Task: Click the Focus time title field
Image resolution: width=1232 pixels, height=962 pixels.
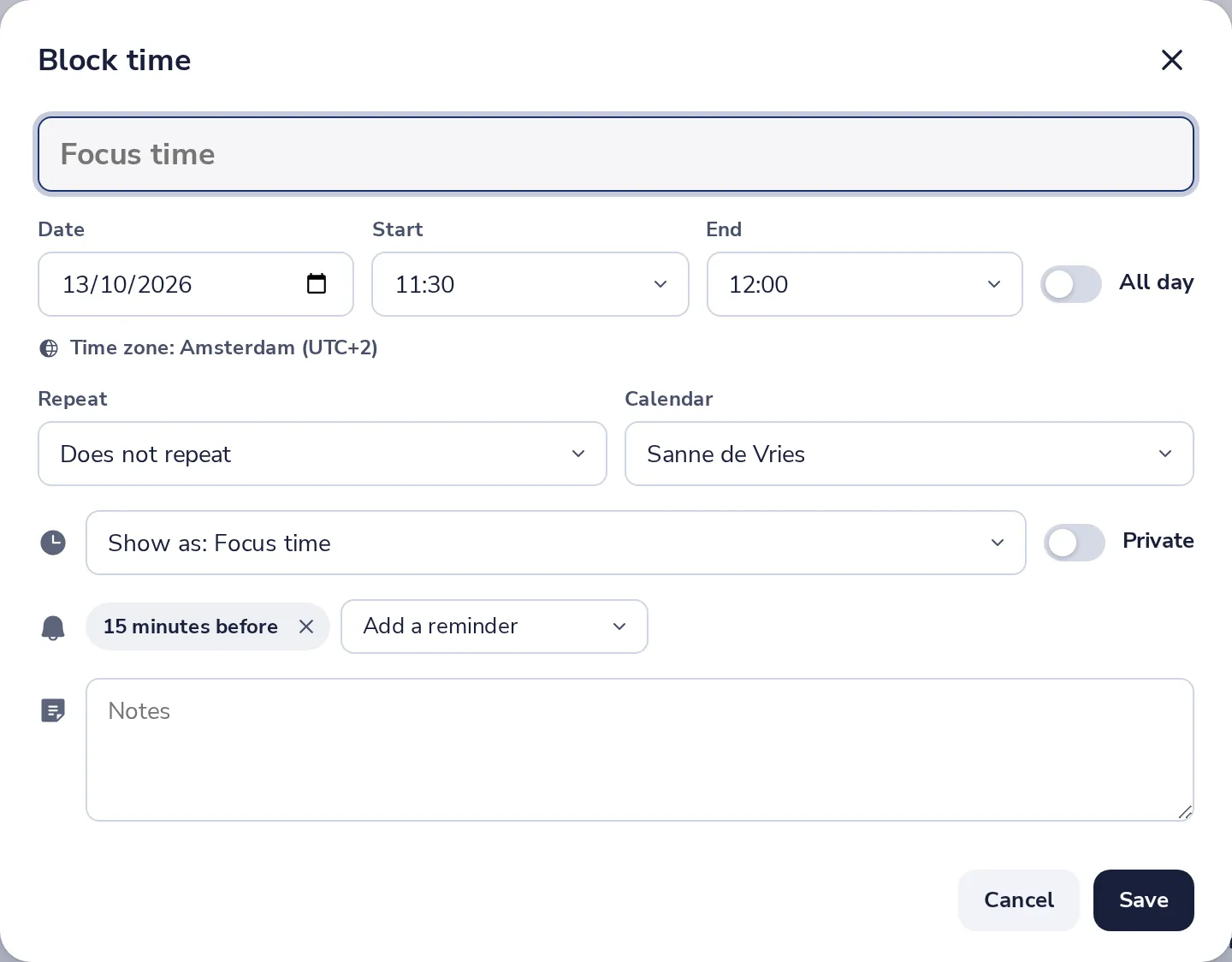Action: pyautogui.click(x=616, y=154)
